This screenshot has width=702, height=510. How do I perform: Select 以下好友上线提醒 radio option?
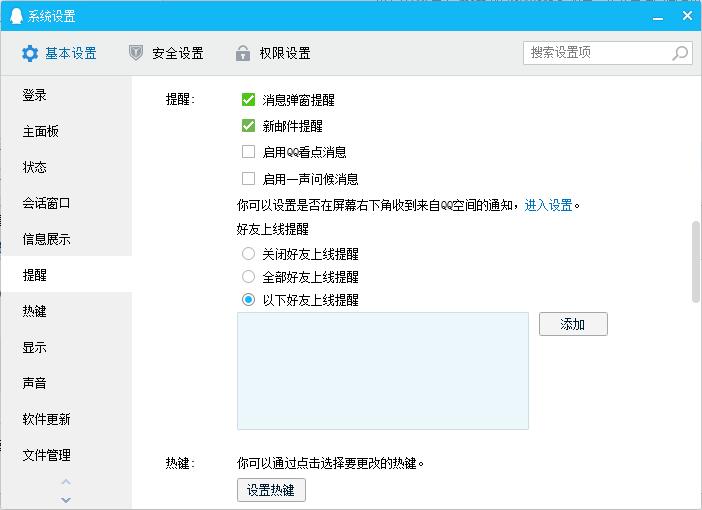[x=248, y=299]
